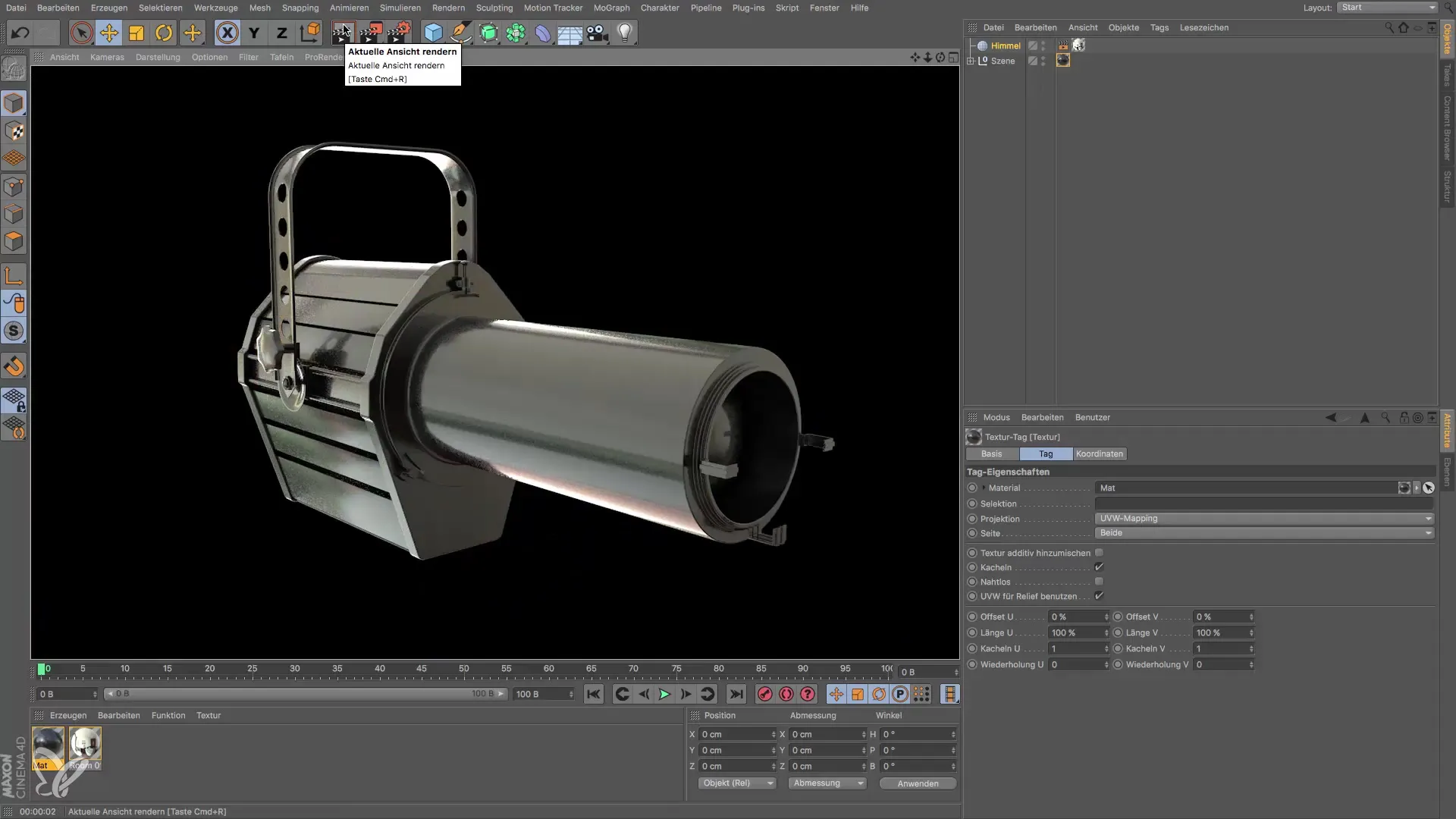Viewport: 1456px width, 819px height.
Task: Switch to Texture mode
Action: 14,131
